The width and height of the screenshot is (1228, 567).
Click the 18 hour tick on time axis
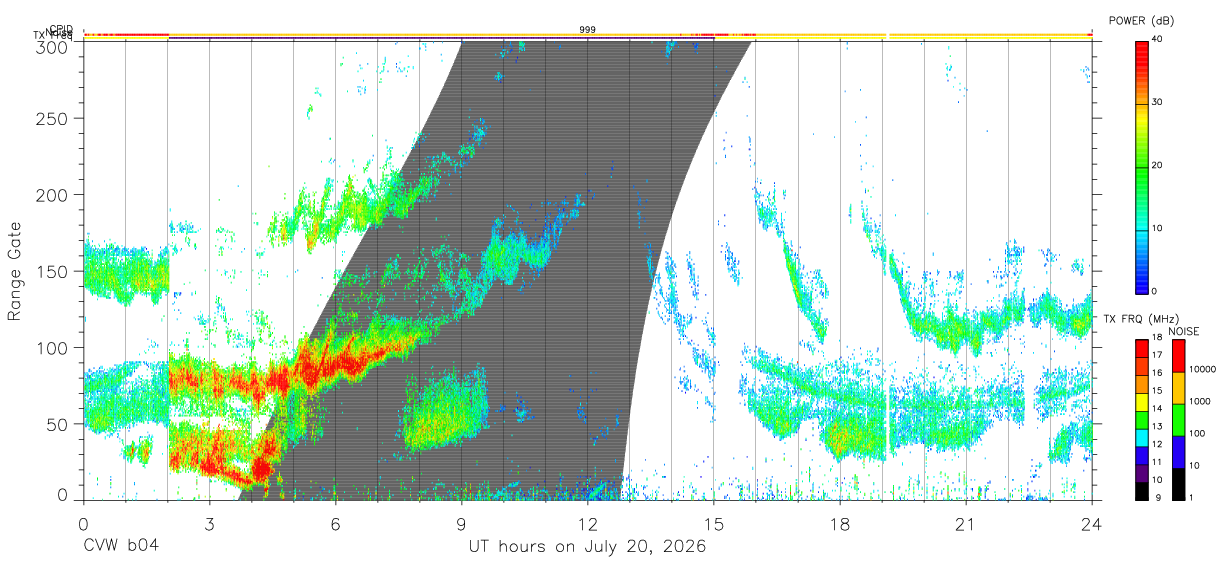click(x=840, y=525)
